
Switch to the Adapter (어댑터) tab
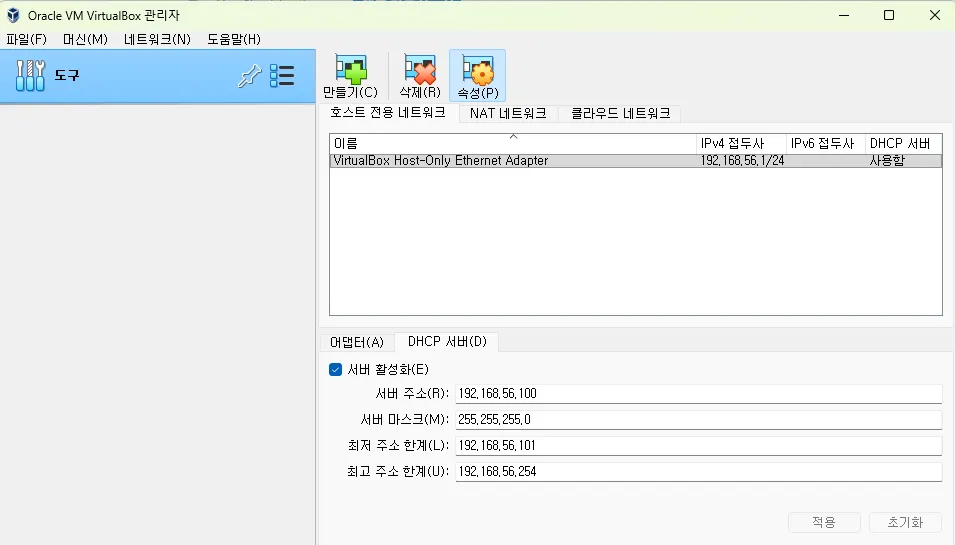357,342
